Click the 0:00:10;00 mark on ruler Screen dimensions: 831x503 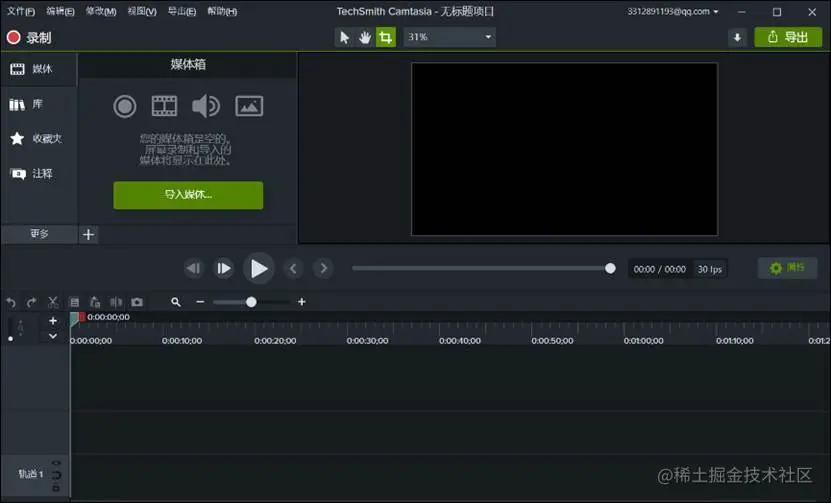click(182, 341)
